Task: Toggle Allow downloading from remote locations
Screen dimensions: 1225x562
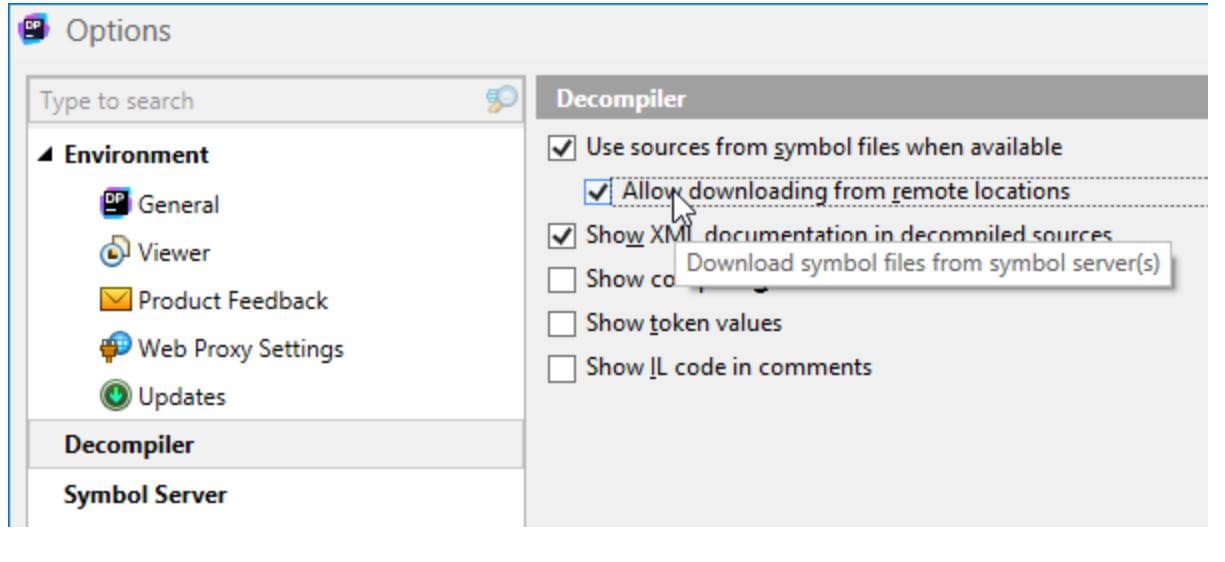Action: tap(598, 191)
